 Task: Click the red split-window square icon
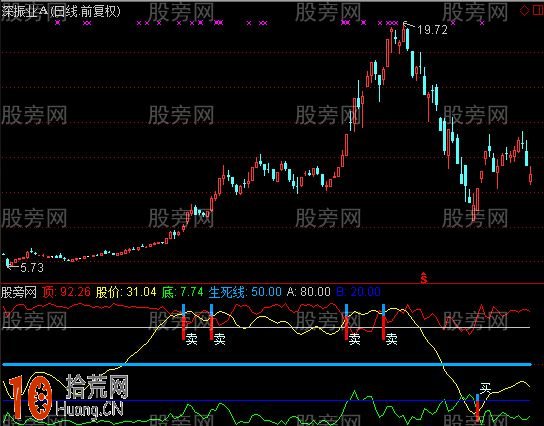pyautogui.click(x=538, y=10)
